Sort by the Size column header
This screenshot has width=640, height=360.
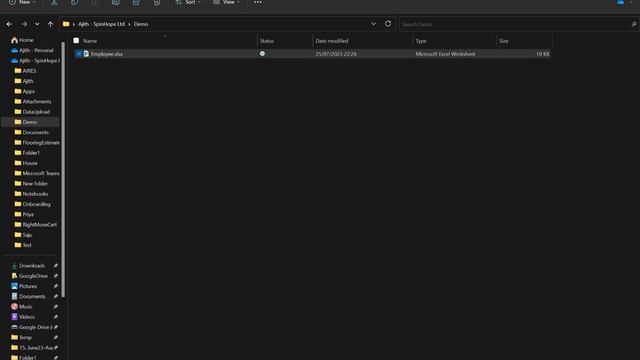pos(504,41)
